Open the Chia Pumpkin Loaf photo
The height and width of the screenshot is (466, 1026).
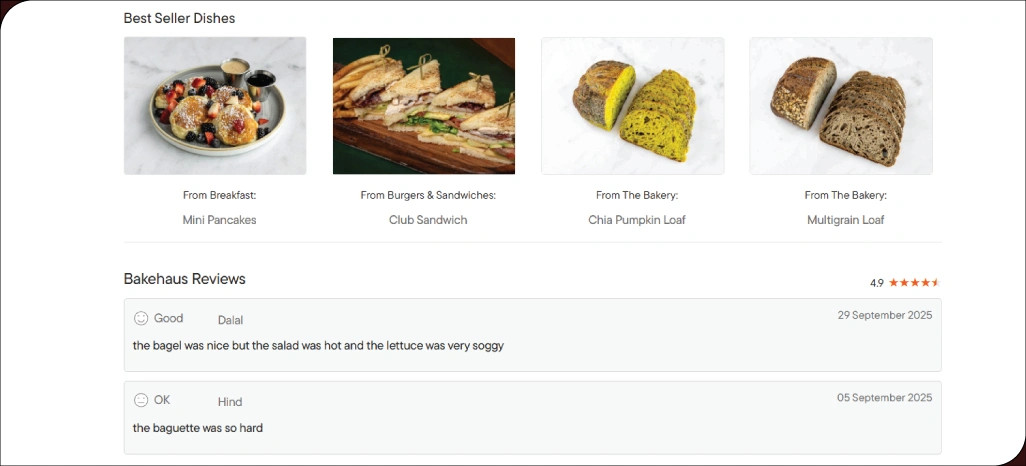coord(633,106)
